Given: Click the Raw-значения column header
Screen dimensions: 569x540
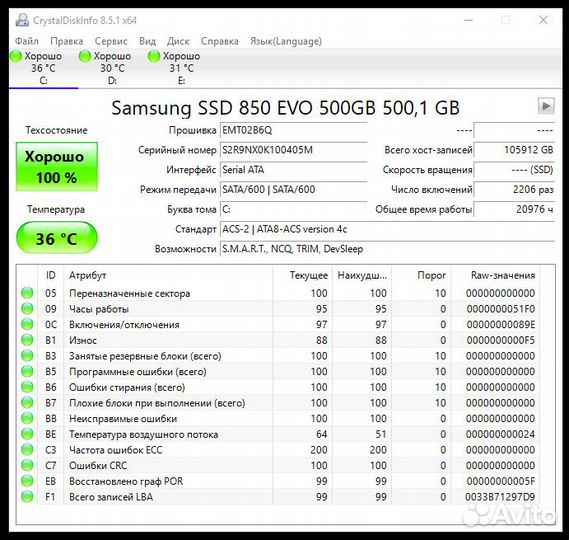Looking at the screenshot, I should 495,275.
